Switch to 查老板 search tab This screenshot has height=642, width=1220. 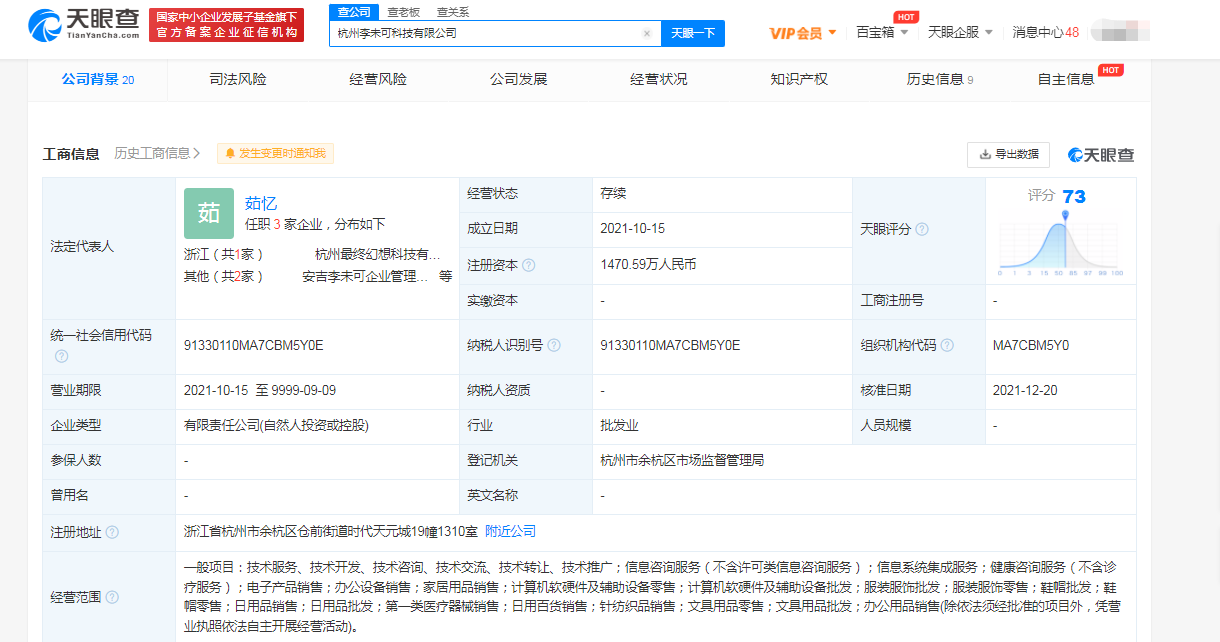pos(404,12)
